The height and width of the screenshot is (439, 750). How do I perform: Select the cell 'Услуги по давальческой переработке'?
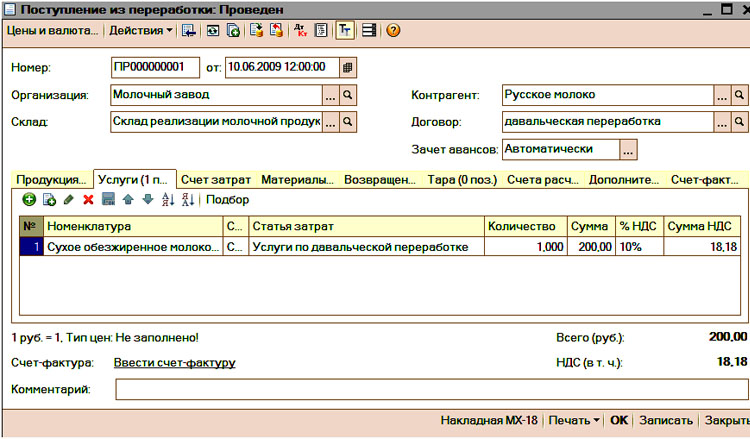[366, 247]
